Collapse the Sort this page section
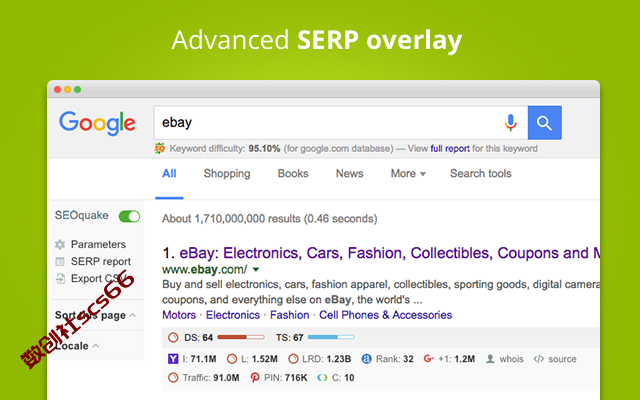640x400 pixels. [x=133, y=315]
